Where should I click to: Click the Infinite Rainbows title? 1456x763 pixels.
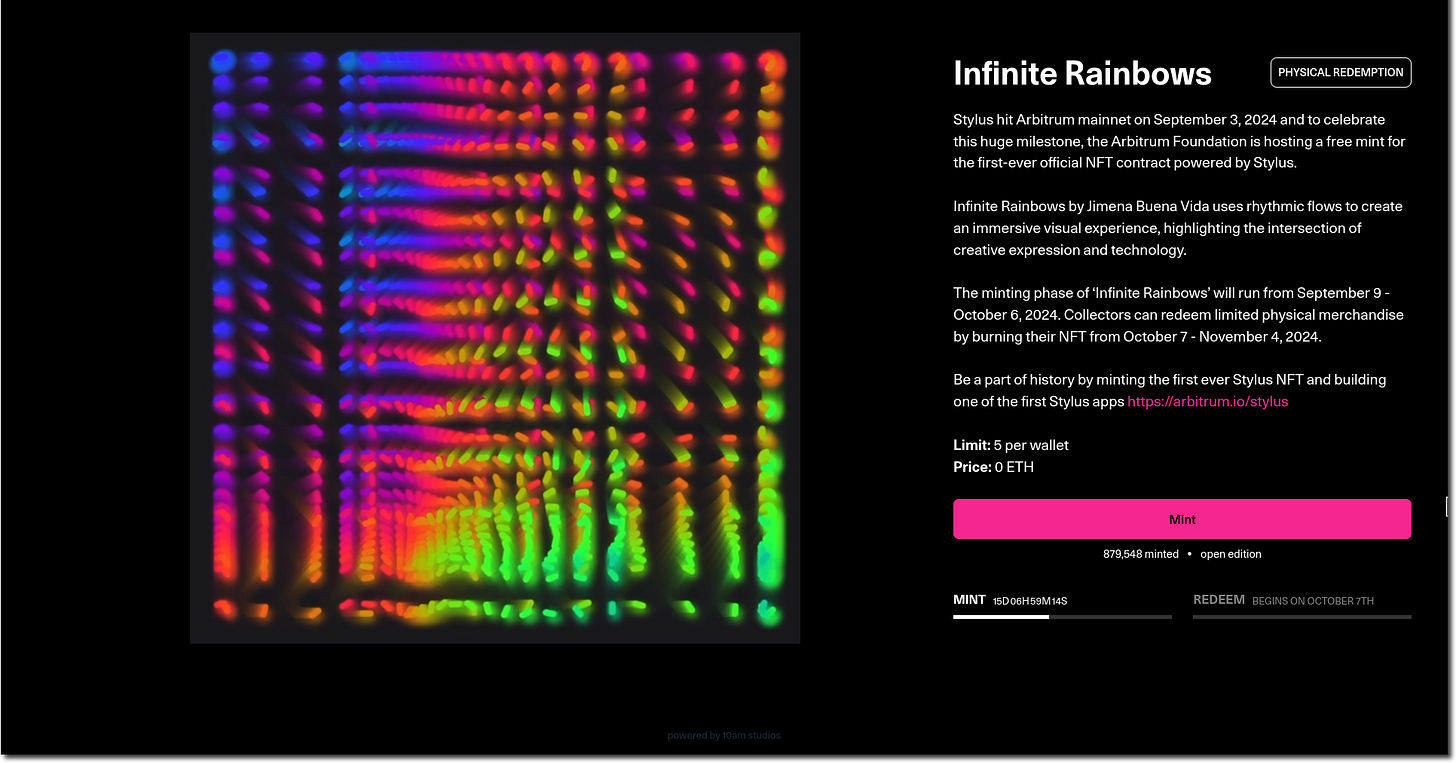[x=1082, y=73]
